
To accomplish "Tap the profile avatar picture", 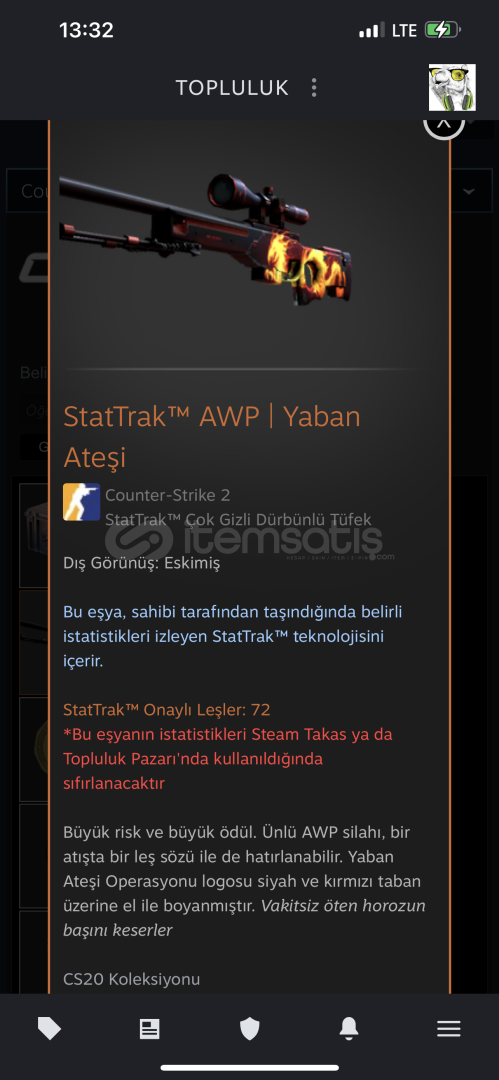I will [x=452, y=87].
